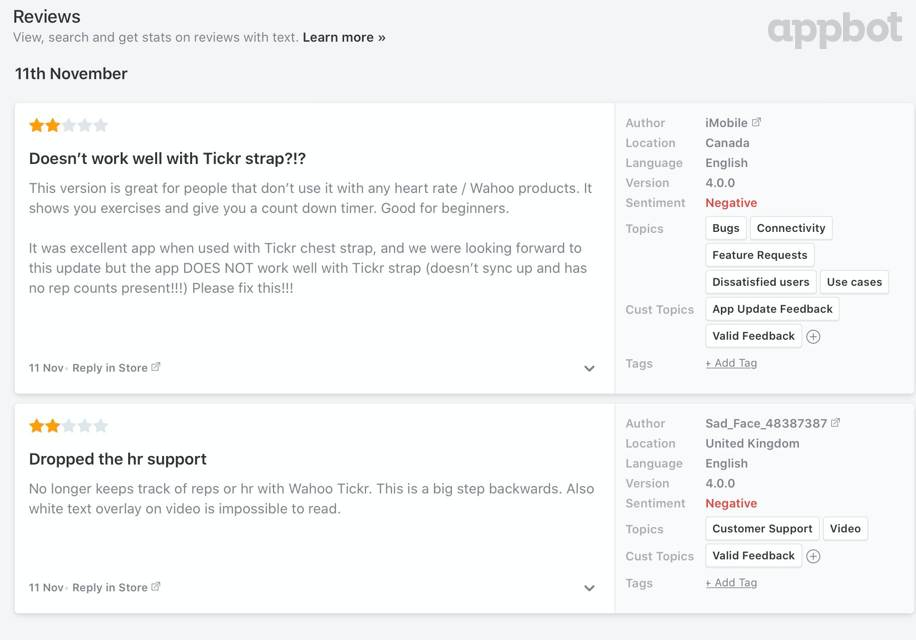Image resolution: width=916 pixels, height=640 pixels.
Task: Click plus icon beside first review's Valid Feedback
Action: pos(813,337)
